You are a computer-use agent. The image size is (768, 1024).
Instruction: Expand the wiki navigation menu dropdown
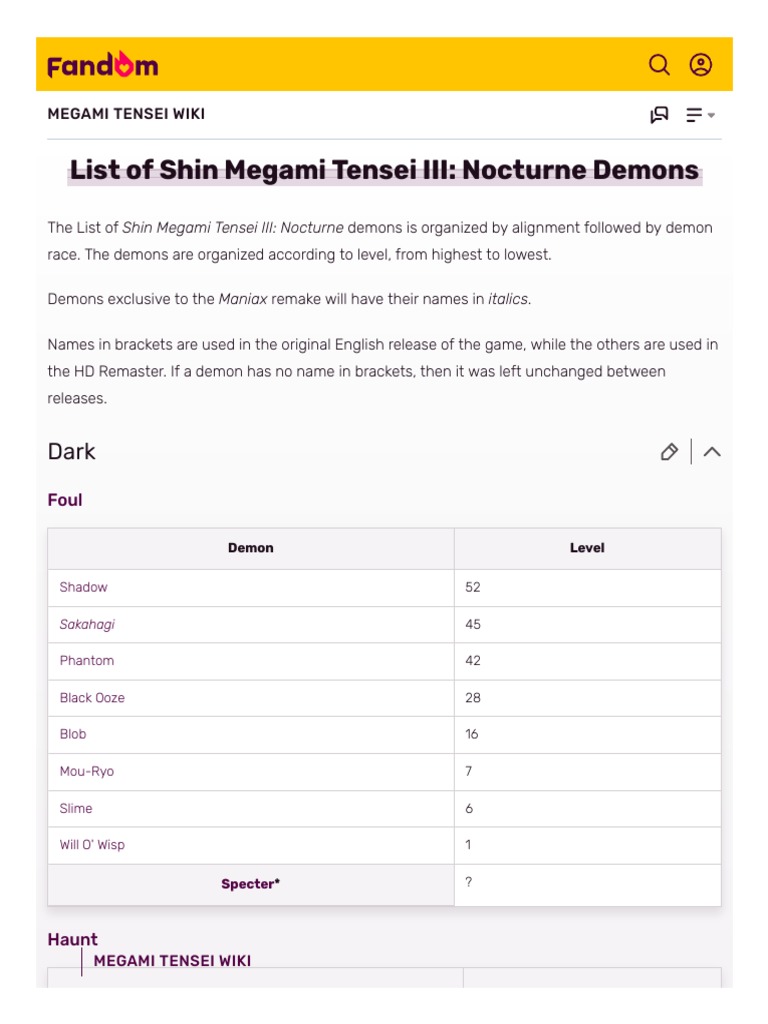tap(700, 115)
